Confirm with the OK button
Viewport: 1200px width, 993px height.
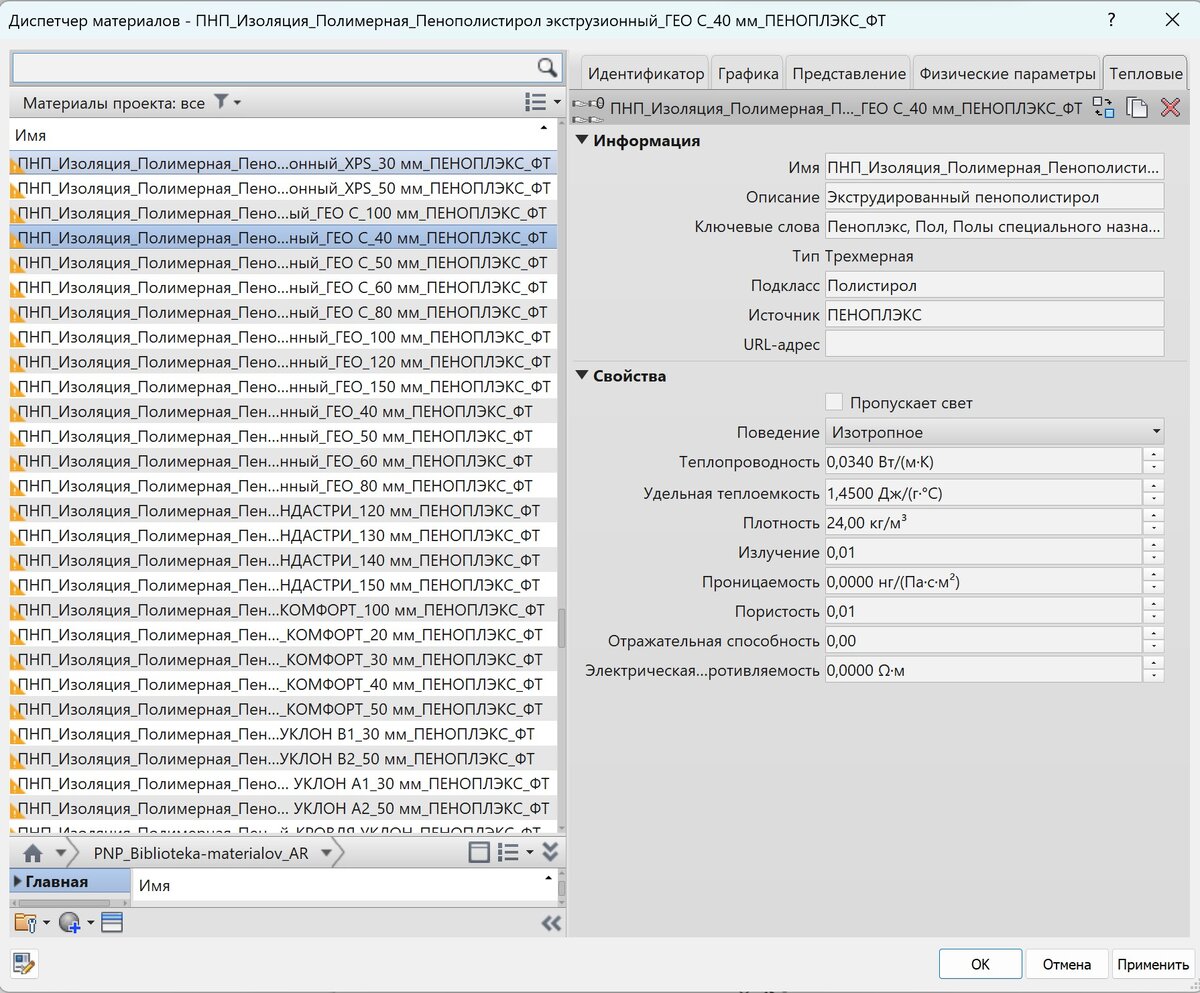tap(980, 964)
